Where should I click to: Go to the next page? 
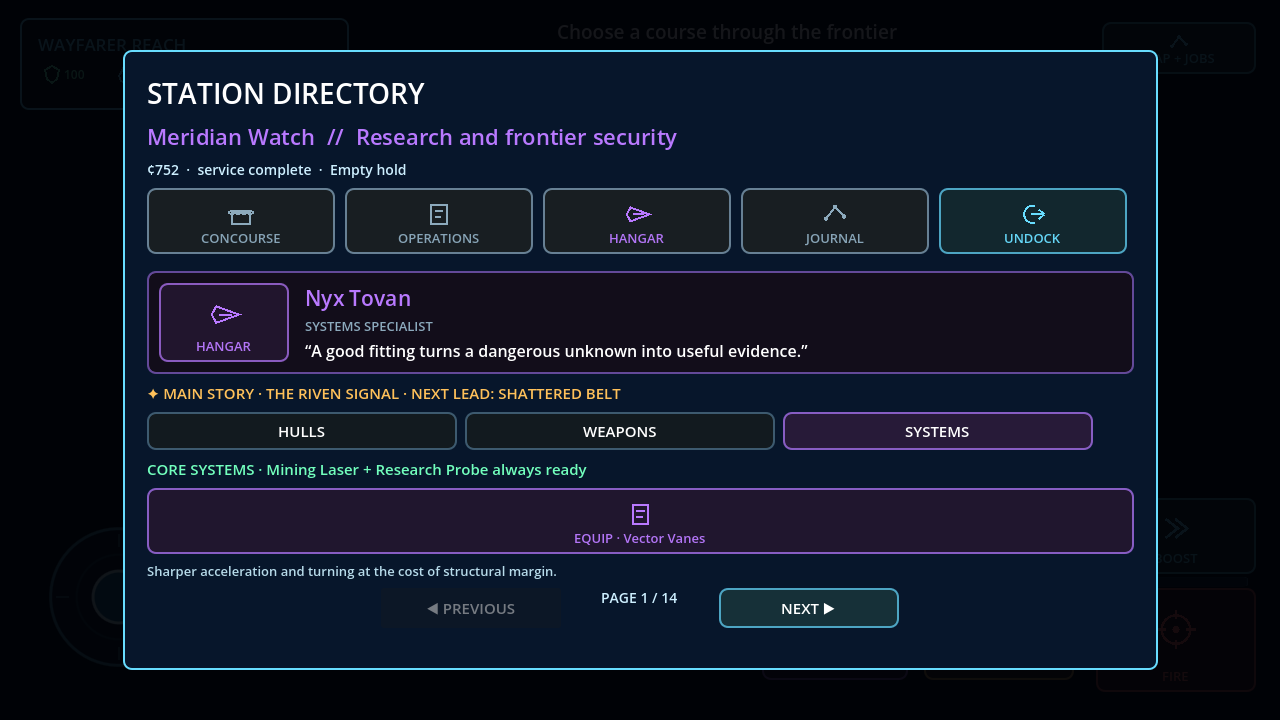809,608
